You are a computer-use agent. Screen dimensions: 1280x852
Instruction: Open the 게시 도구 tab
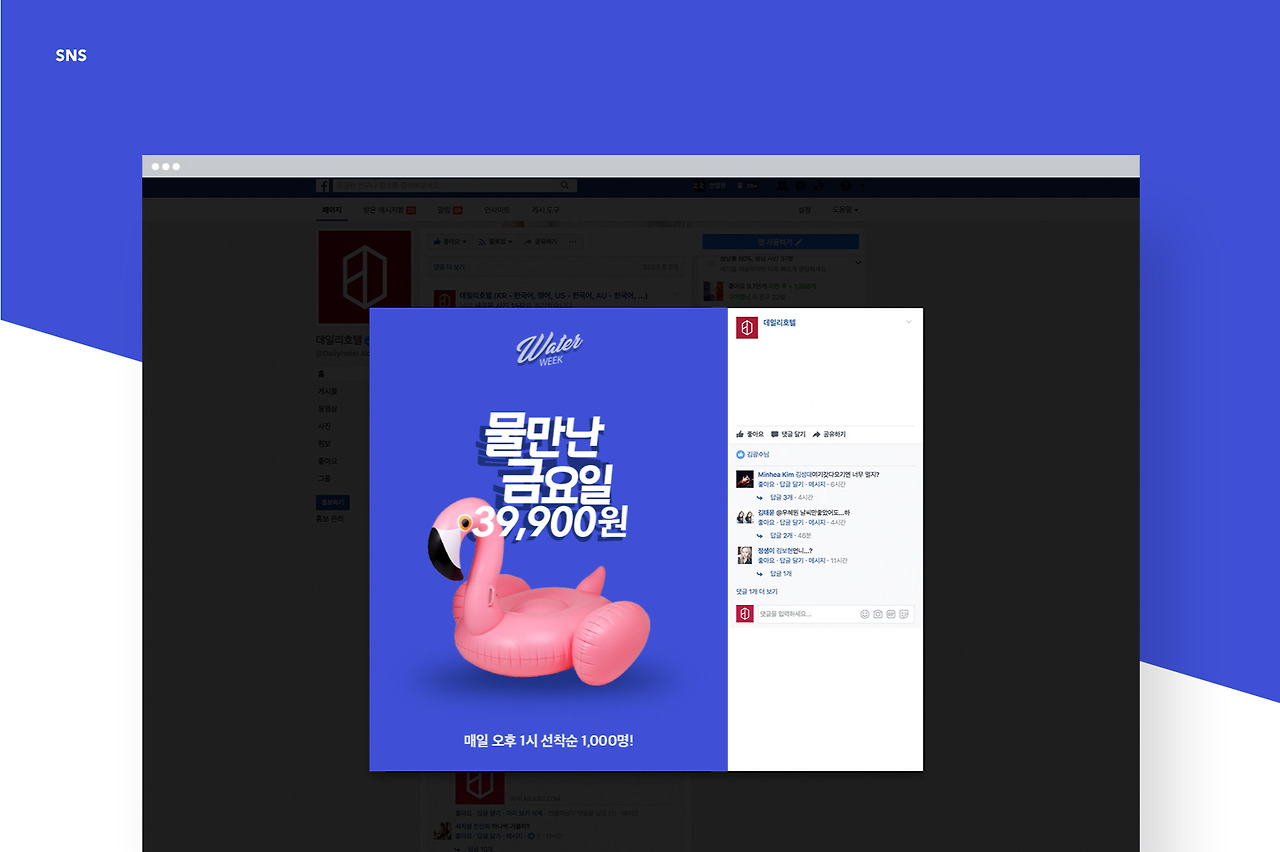(546, 210)
